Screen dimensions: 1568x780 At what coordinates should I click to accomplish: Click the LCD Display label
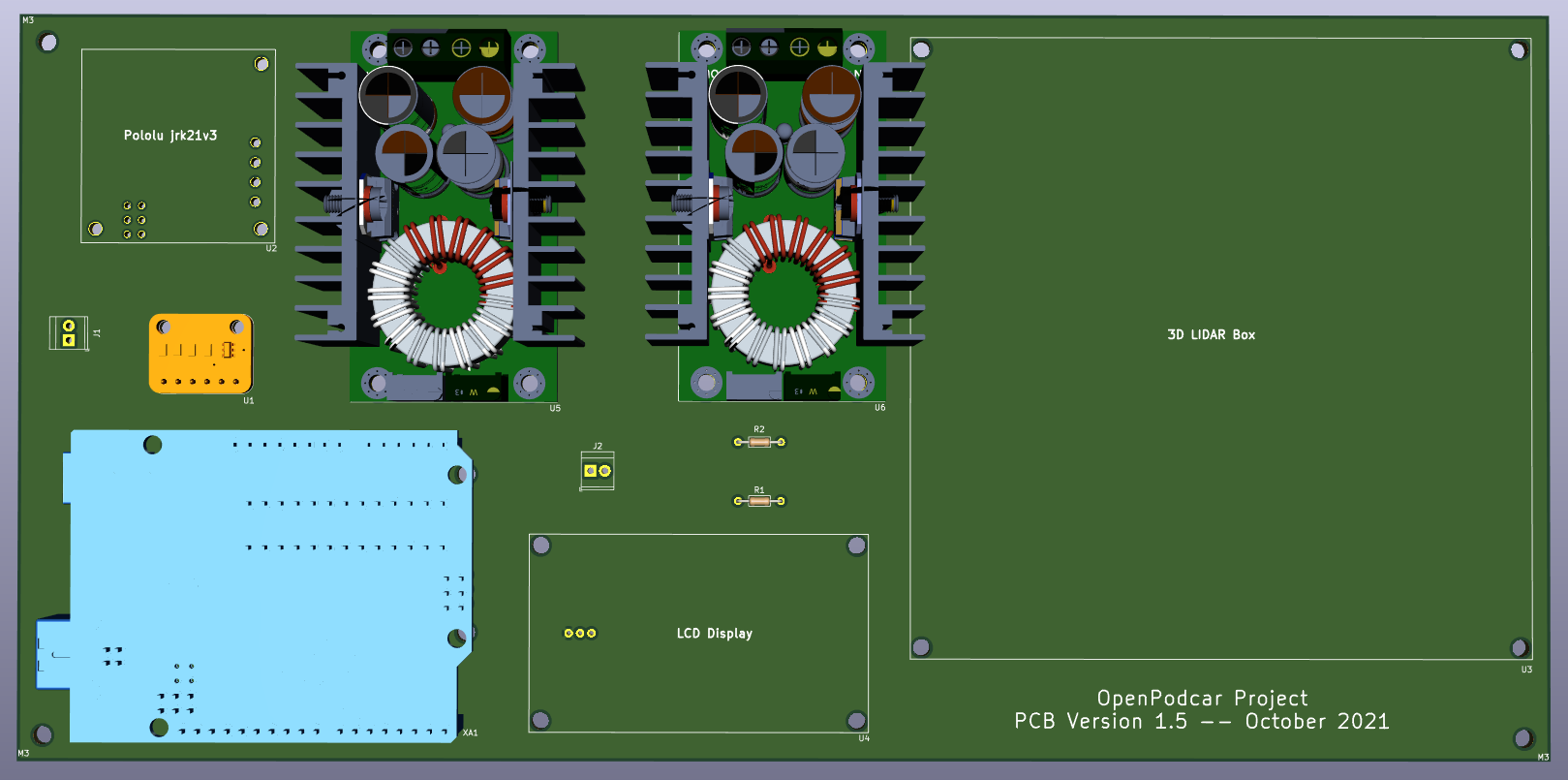pyautogui.click(x=714, y=633)
